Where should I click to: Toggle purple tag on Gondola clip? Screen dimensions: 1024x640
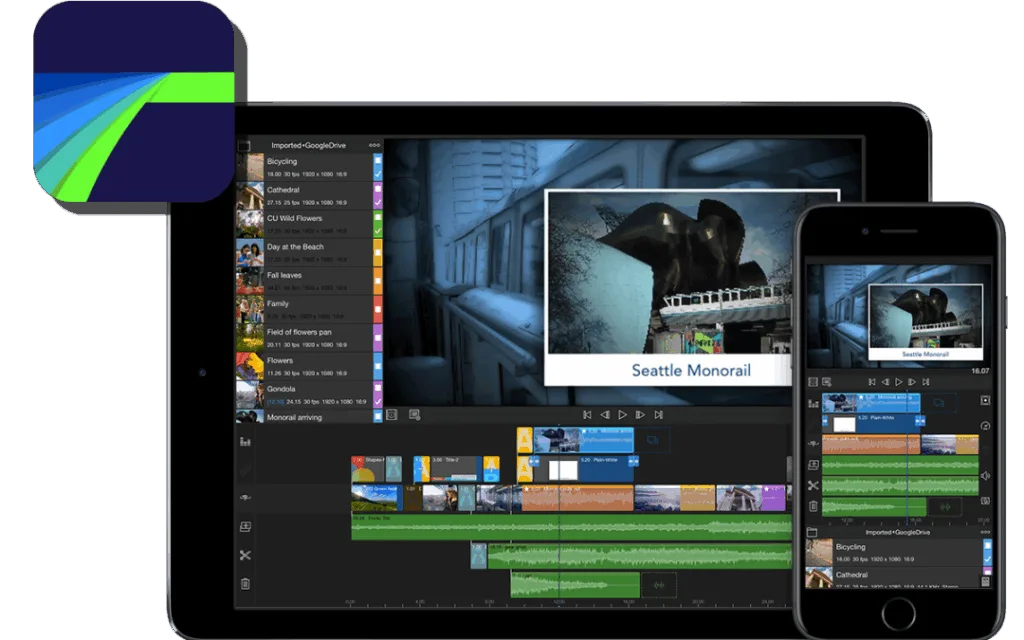[x=377, y=394]
